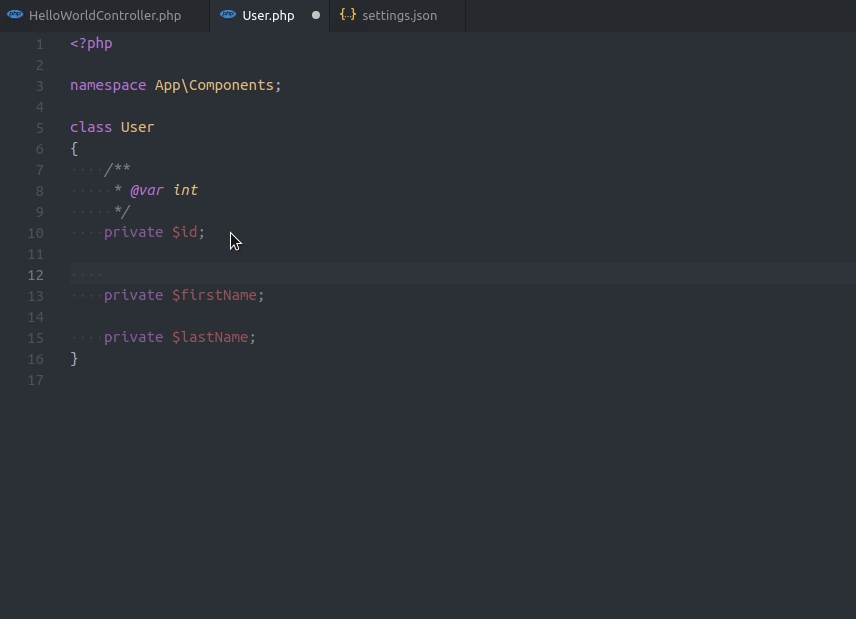Switch to HelloWorldController.php tab
Viewport: 856px width, 619px height.
click(105, 15)
